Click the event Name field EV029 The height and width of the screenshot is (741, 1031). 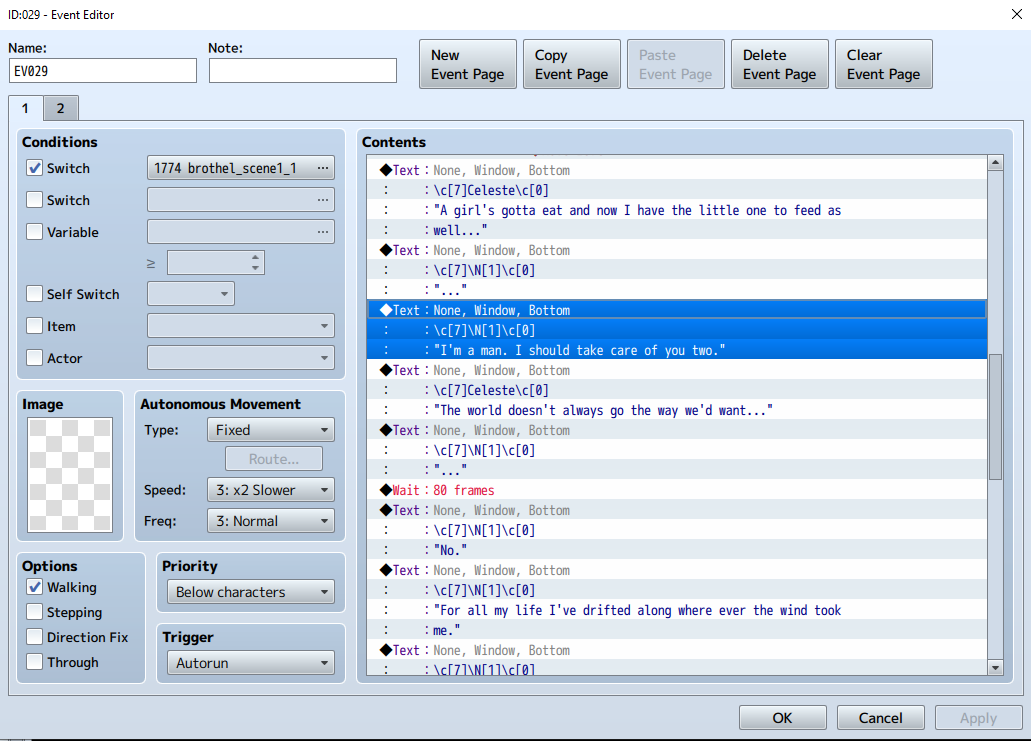[103, 70]
